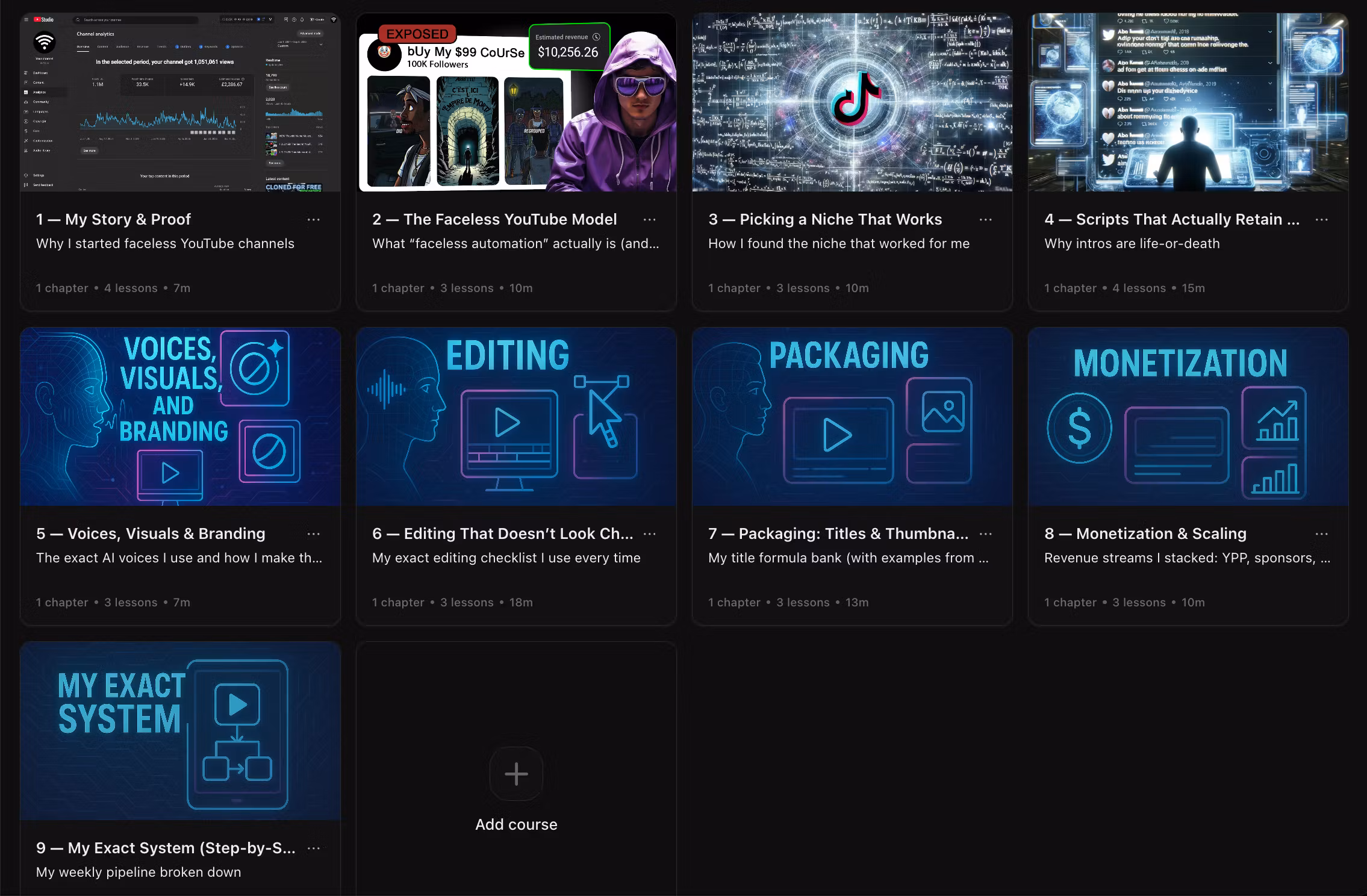
Task: Open the EDITING course thumbnail
Action: (x=516, y=417)
